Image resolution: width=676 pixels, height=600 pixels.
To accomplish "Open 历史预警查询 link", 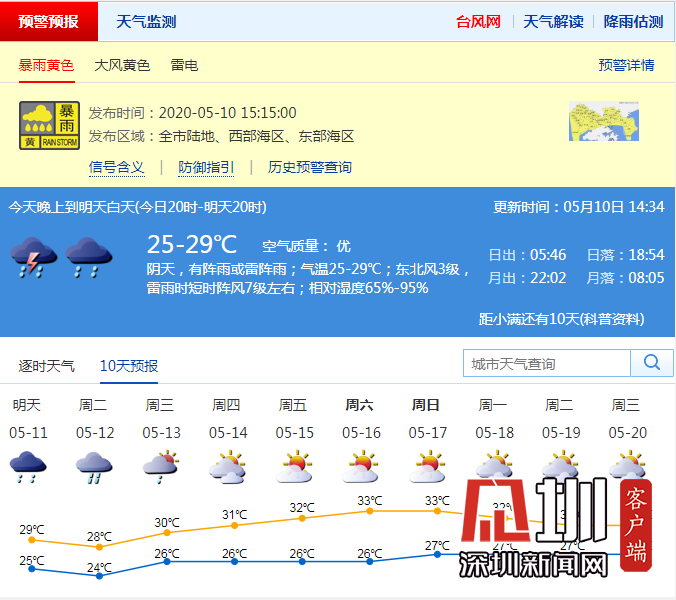I will pos(310,167).
